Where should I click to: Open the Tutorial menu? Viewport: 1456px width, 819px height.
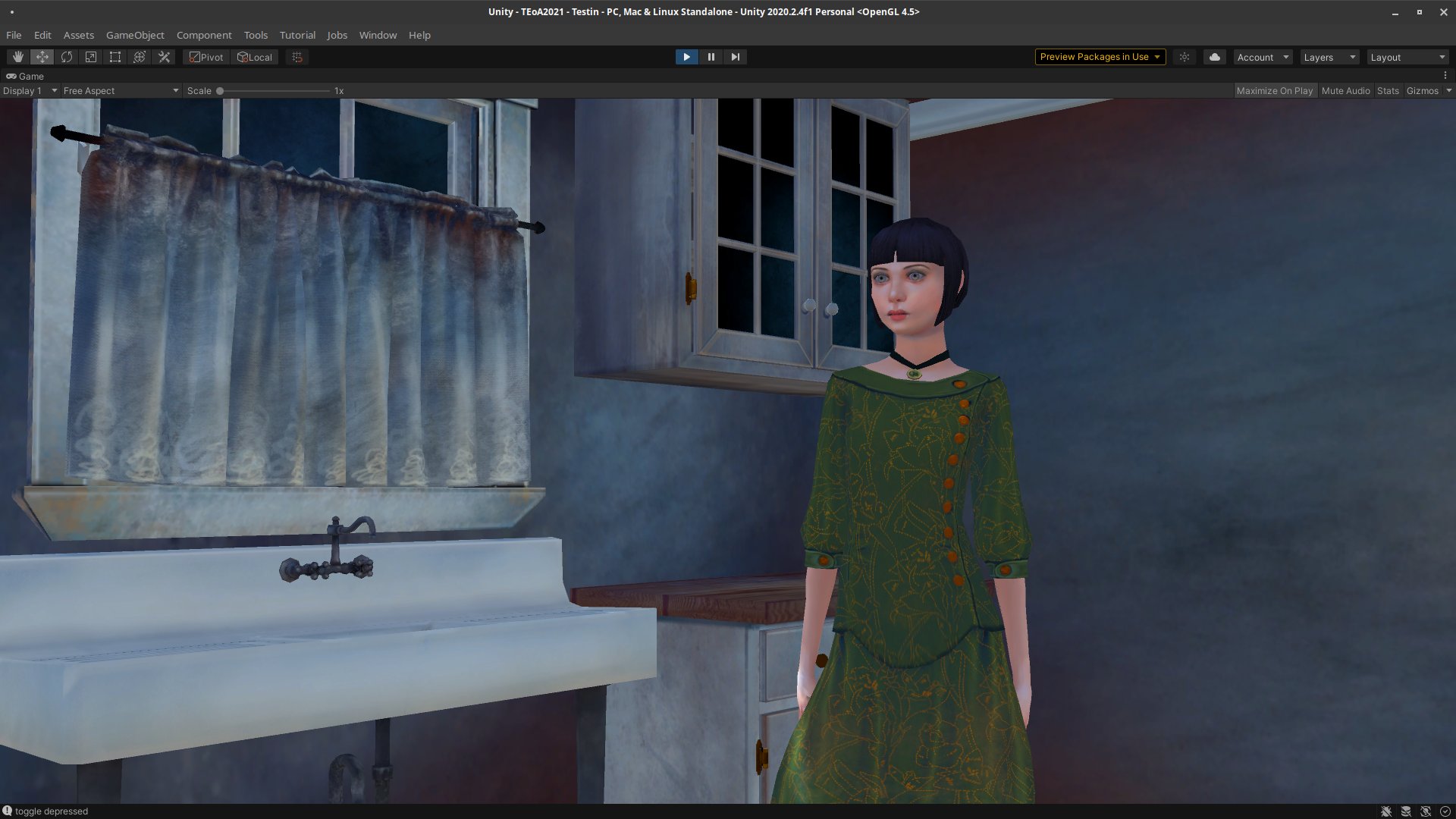click(x=297, y=35)
